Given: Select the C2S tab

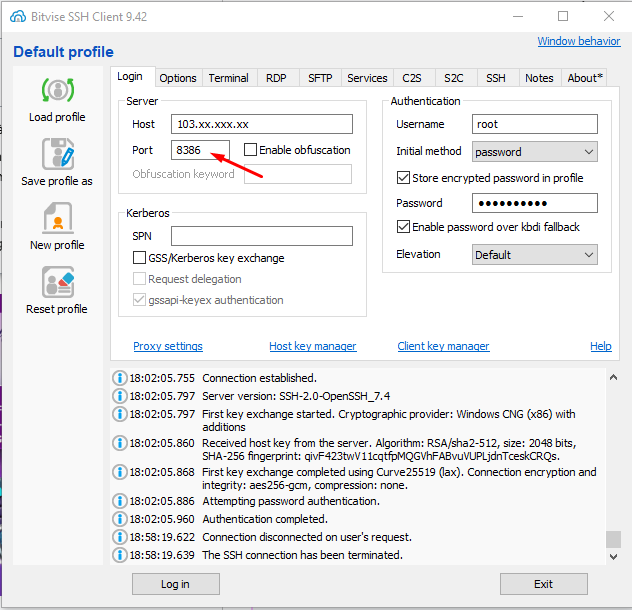Looking at the screenshot, I should 412,78.
